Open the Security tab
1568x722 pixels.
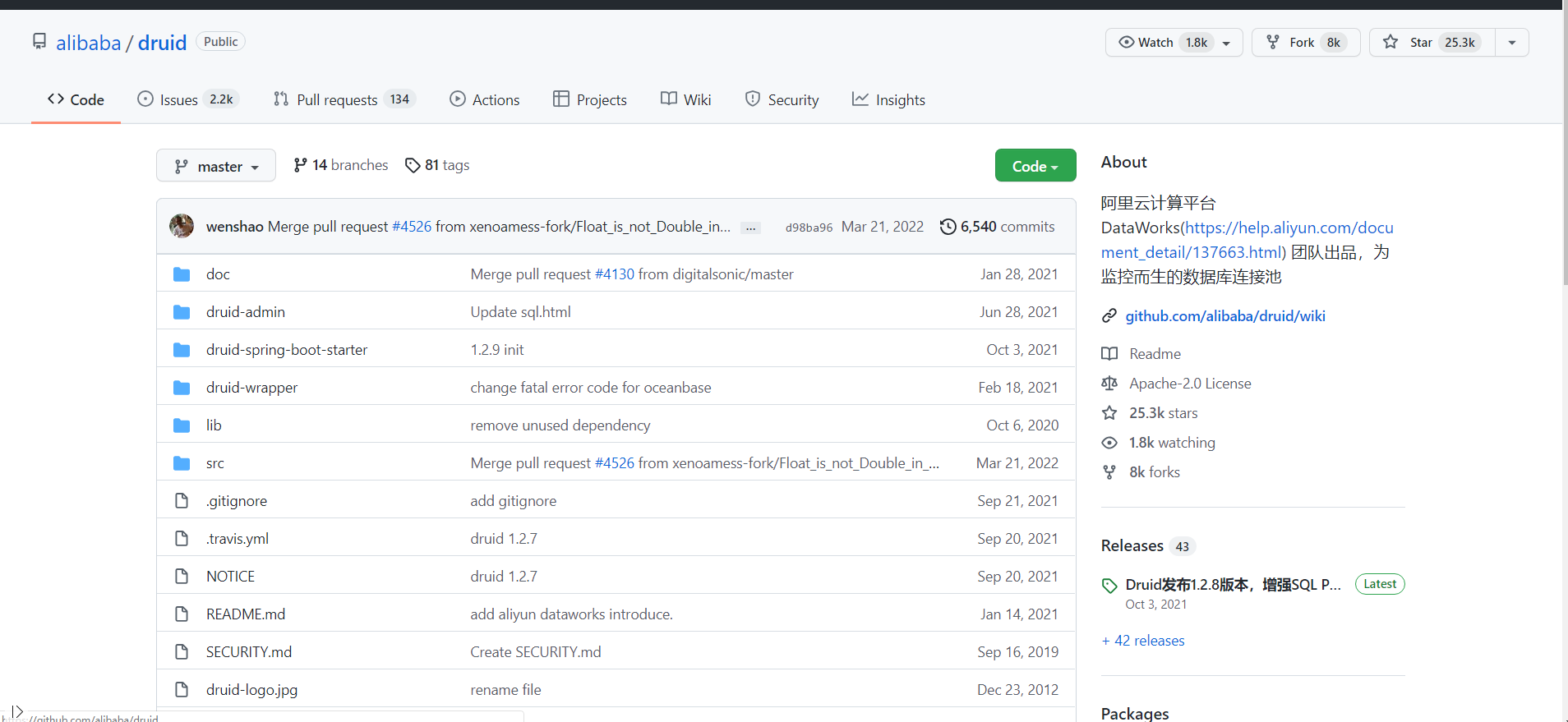pyautogui.click(x=782, y=99)
